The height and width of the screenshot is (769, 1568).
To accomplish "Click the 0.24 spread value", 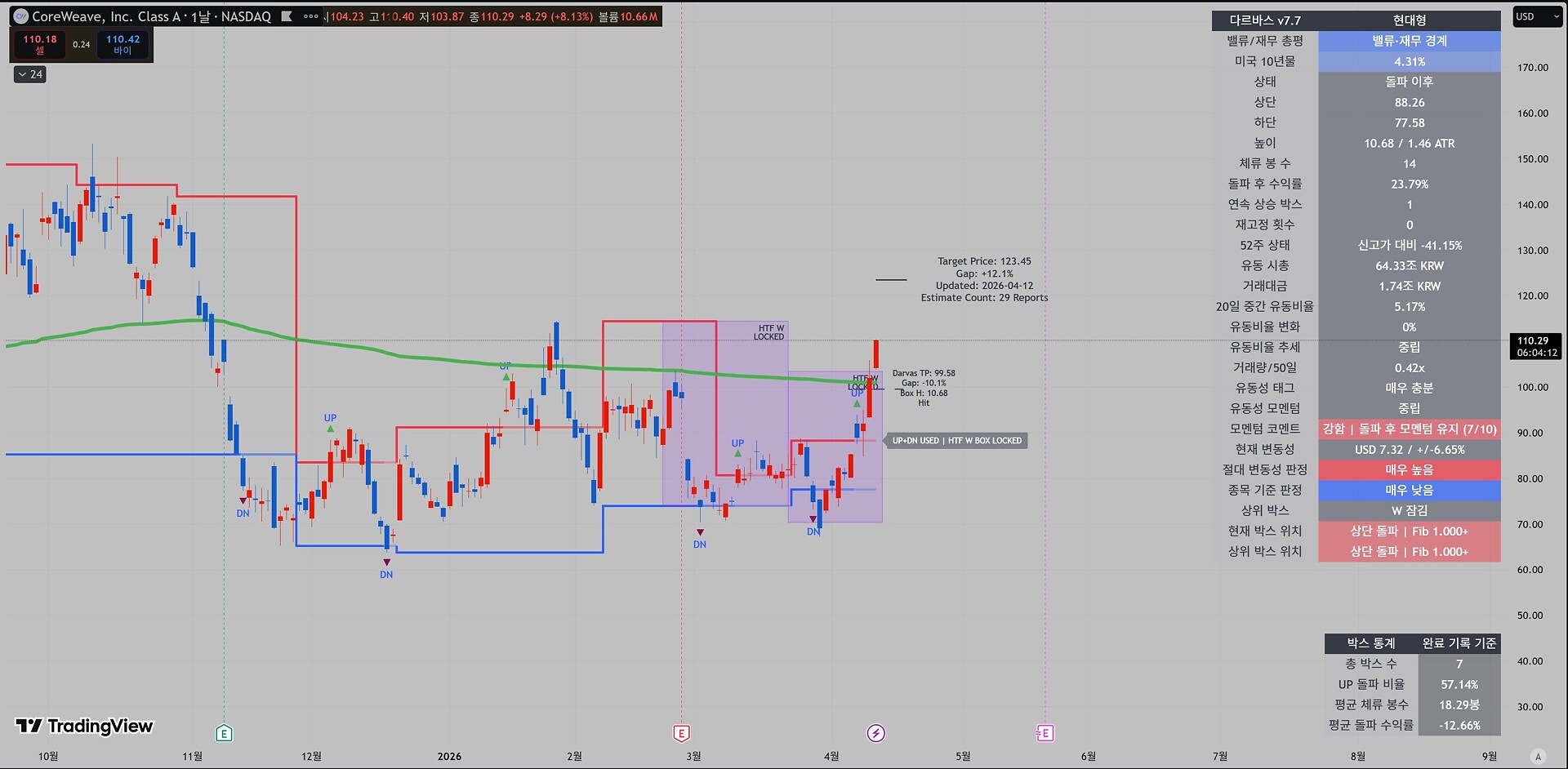I will [x=81, y=45].
